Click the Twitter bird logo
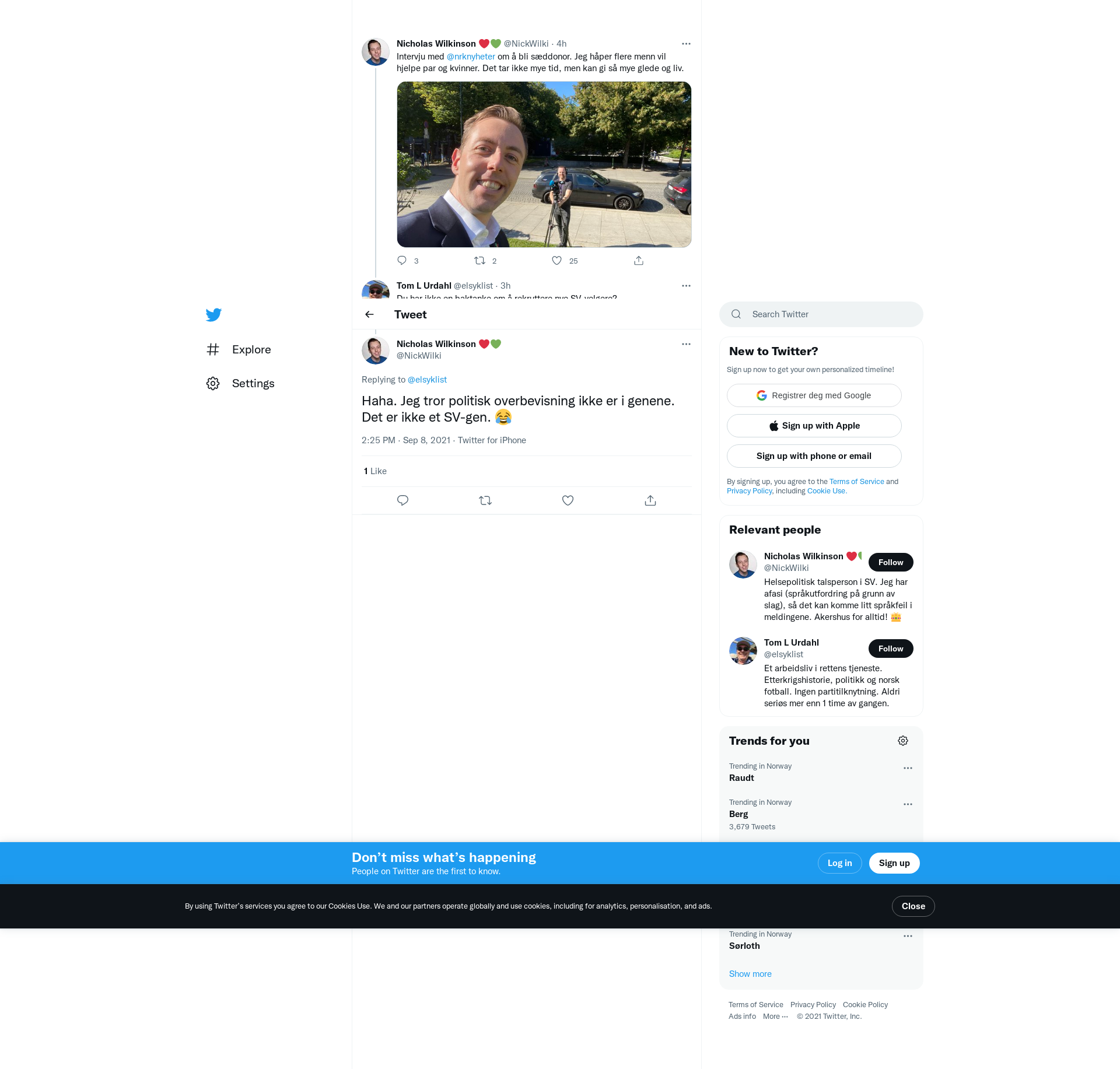 click(213, 315)
